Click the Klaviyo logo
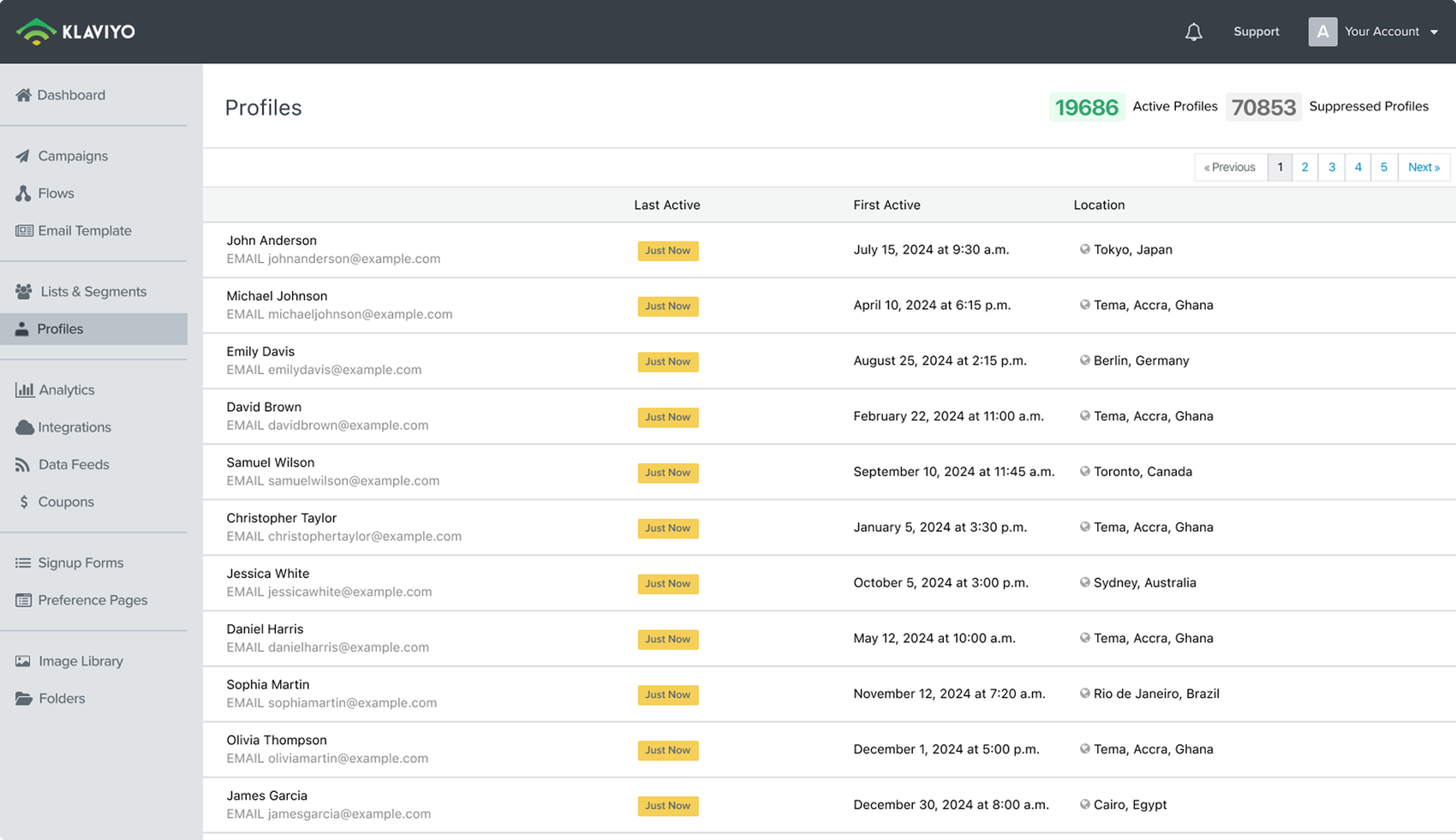This screenshot has height=840, width=1456. [75, 32]
